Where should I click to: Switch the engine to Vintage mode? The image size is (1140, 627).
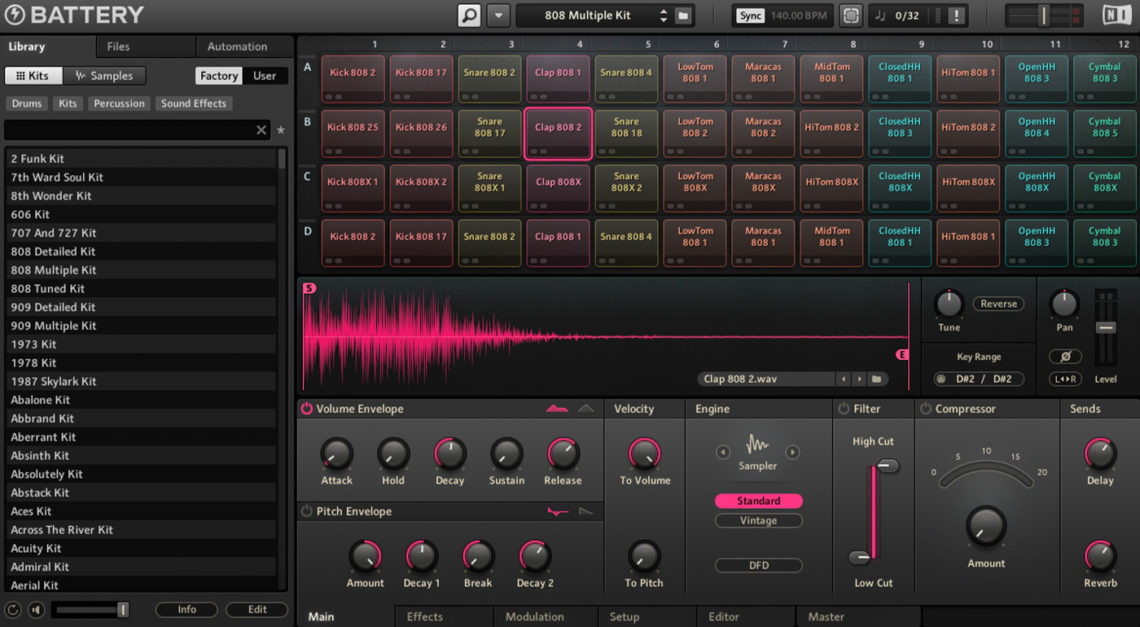click(x=758, y=520)
